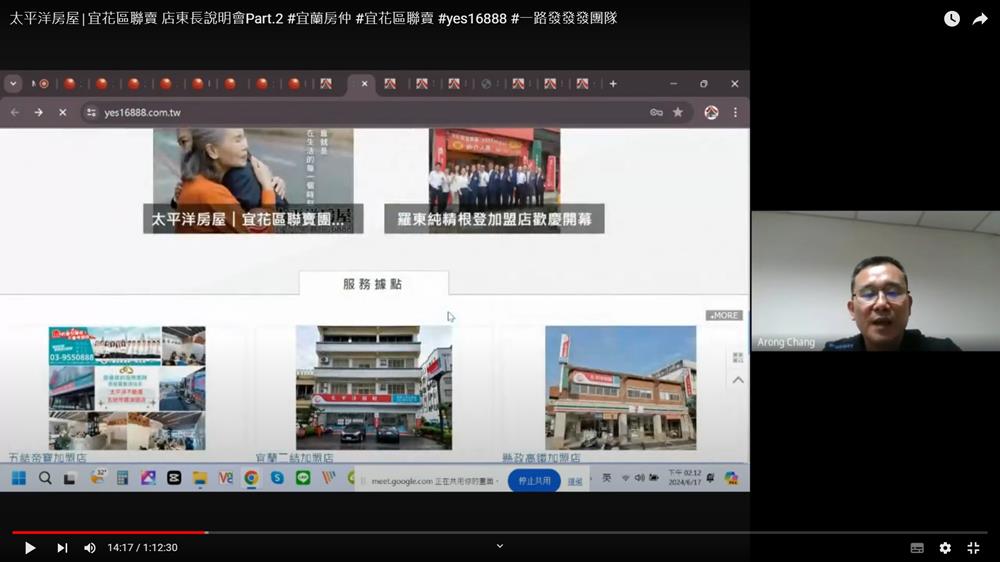Expand more videos chevron below the timeline
Image resolution: width=1000 pixels, height=562 pixels.
tap(500, 546)
